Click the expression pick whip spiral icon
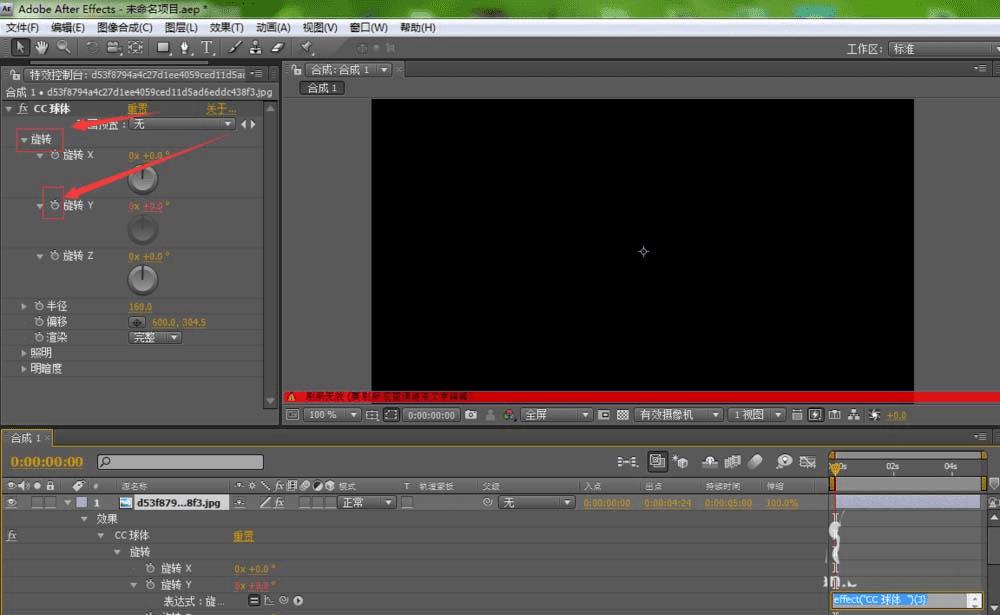 pyautogui.click(x=285, y=601)
